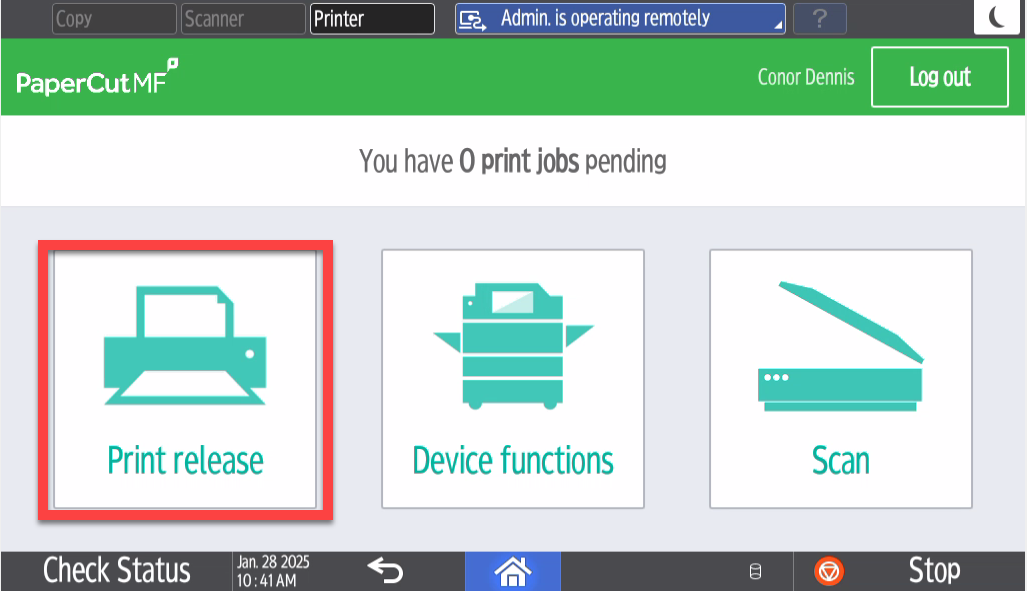Switch to the Copy tab
The image size is (1027, 591).
[113, 18]
